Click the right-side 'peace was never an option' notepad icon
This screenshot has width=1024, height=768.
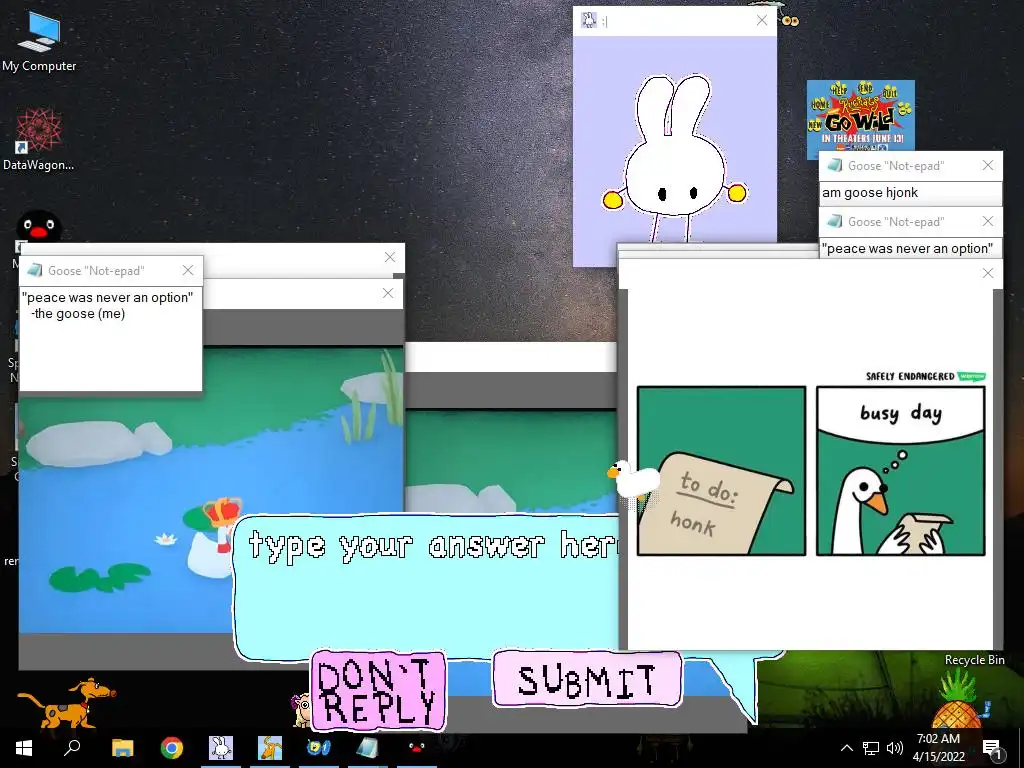[835, 221]
